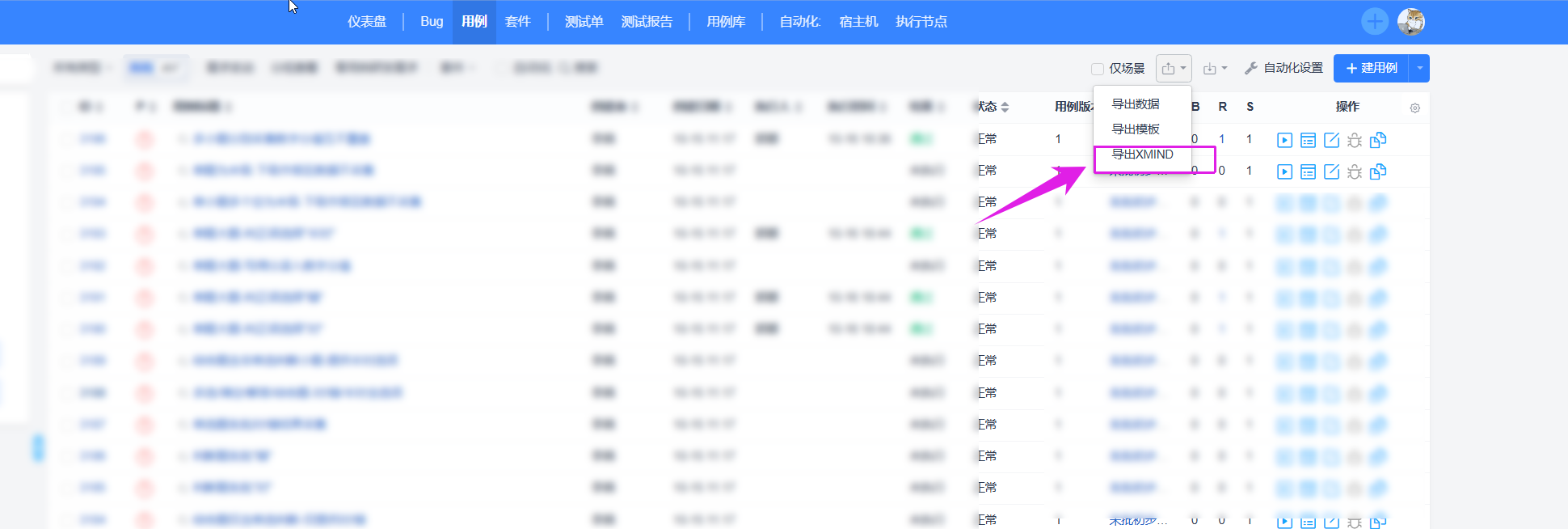Open 自动化设置 settings
Image resolution: width=1568 pixels, height=529 pixels.
pyautogui.click(x=1283, y=69)
